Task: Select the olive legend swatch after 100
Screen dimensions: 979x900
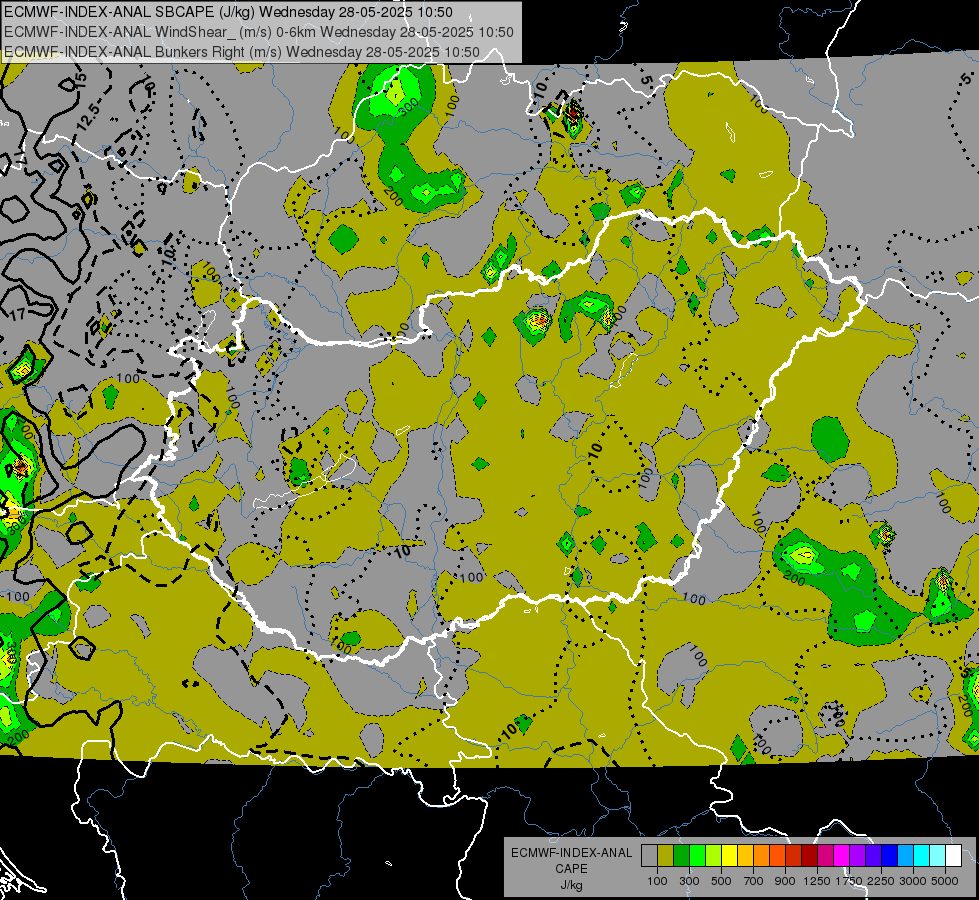Action: 666,855
